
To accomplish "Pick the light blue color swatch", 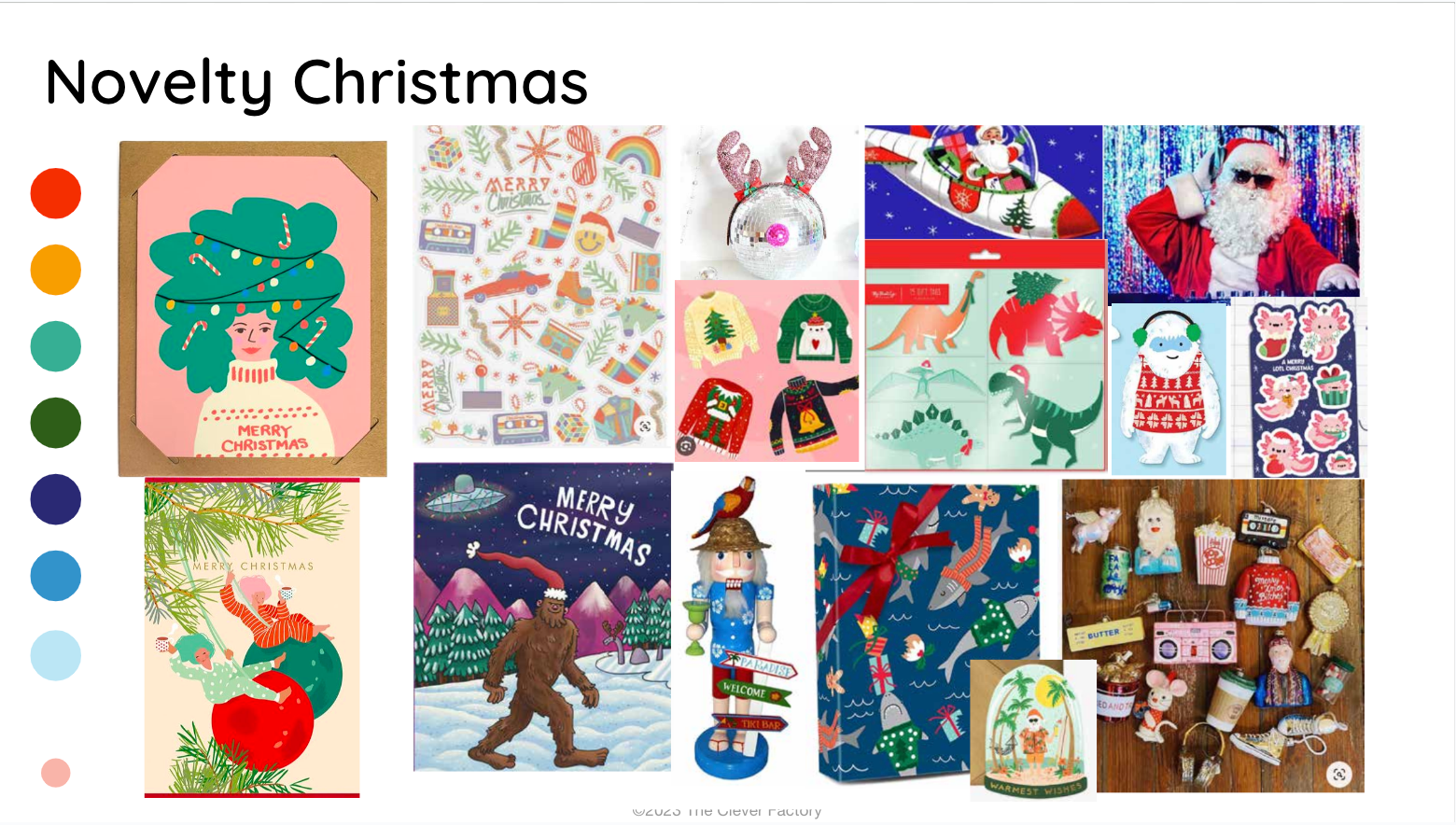I will [56, 655].
